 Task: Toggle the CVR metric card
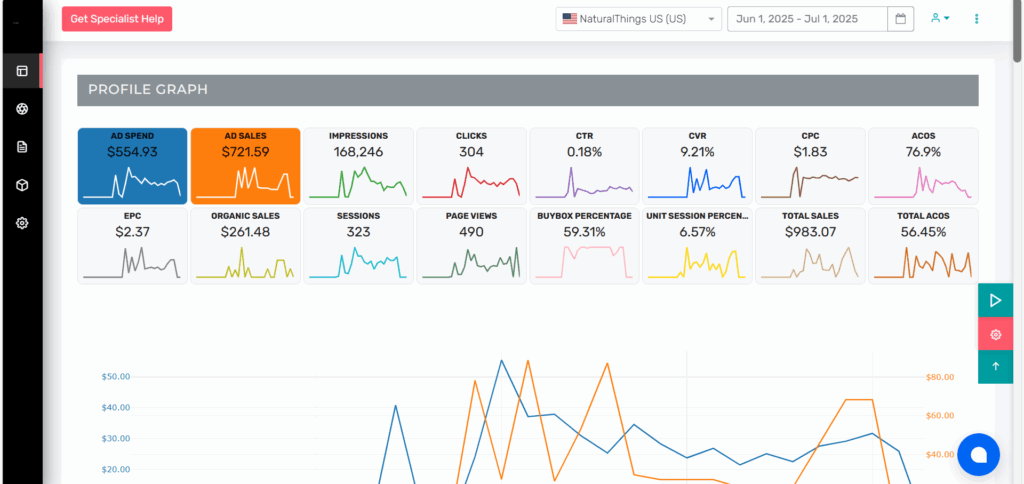coord(697,166)
